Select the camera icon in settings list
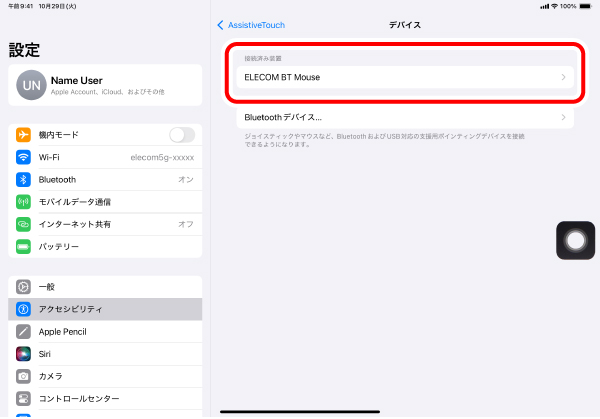Screen dimensions: 600x419 23,376
